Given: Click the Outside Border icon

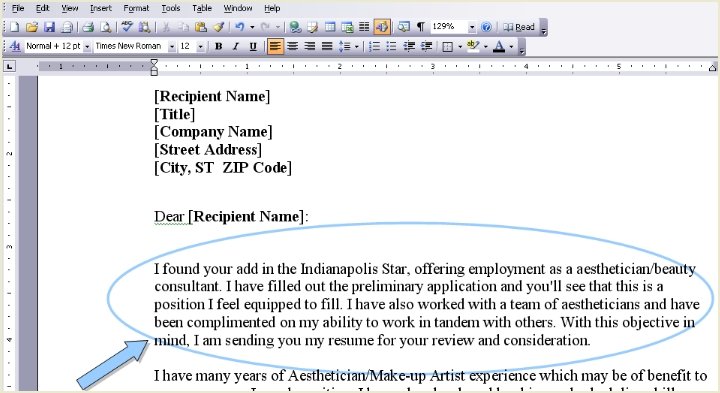Looking at the screenshot, I should [x=448, y=46].
